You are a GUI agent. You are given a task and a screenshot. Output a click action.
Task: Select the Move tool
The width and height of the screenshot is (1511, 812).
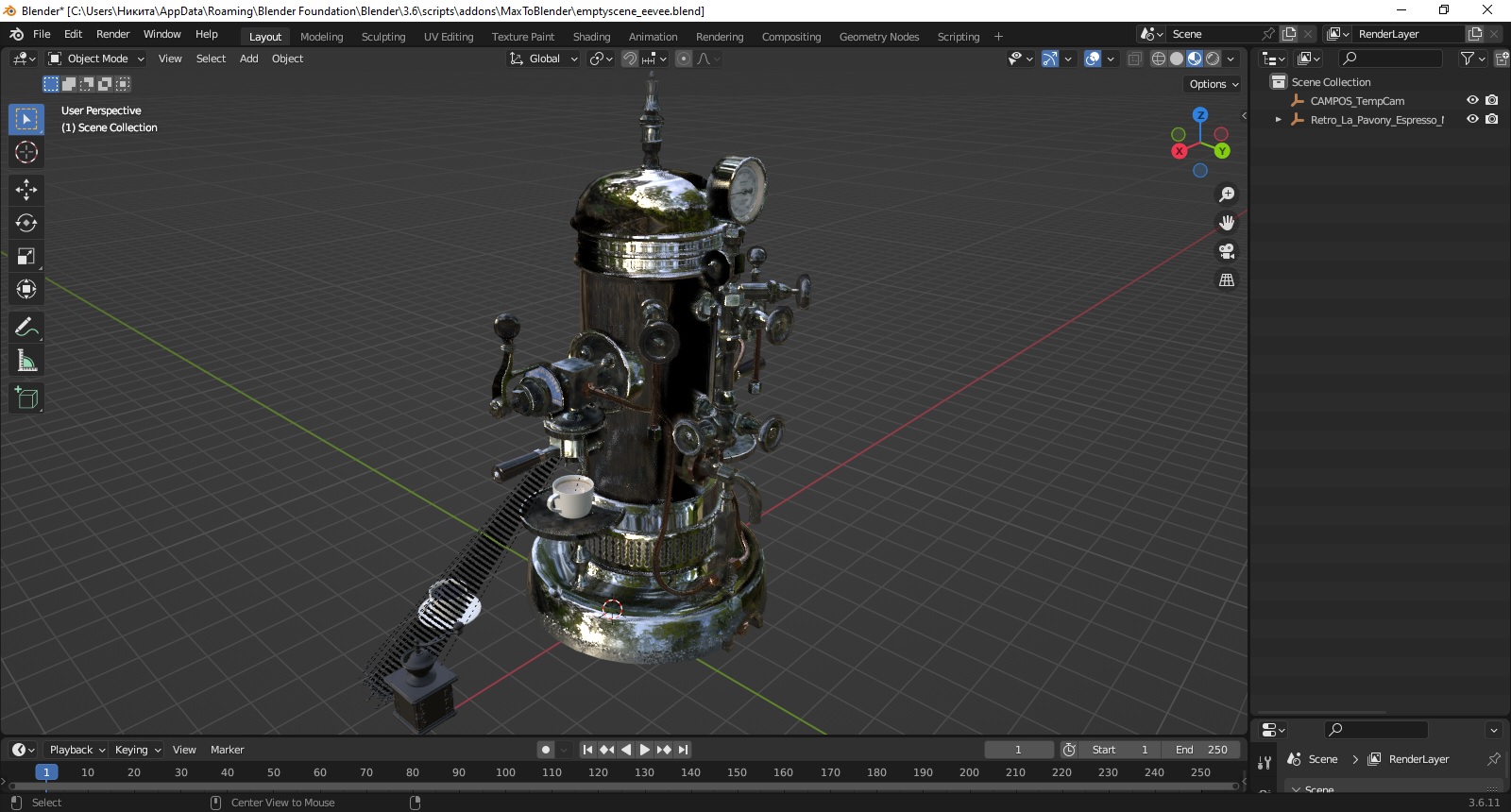click(x=26, y=190)
